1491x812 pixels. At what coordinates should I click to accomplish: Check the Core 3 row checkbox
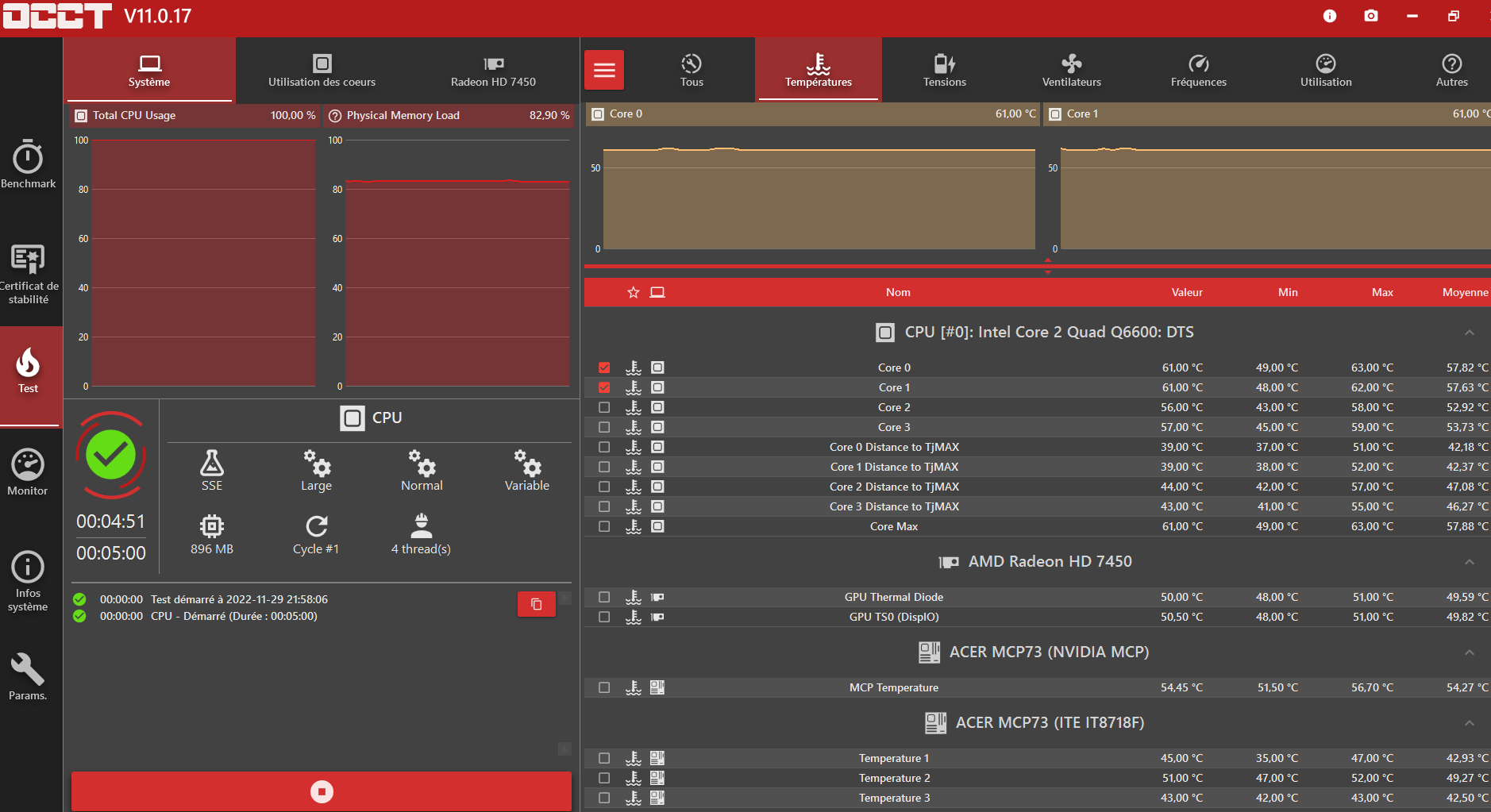point(604,427)
